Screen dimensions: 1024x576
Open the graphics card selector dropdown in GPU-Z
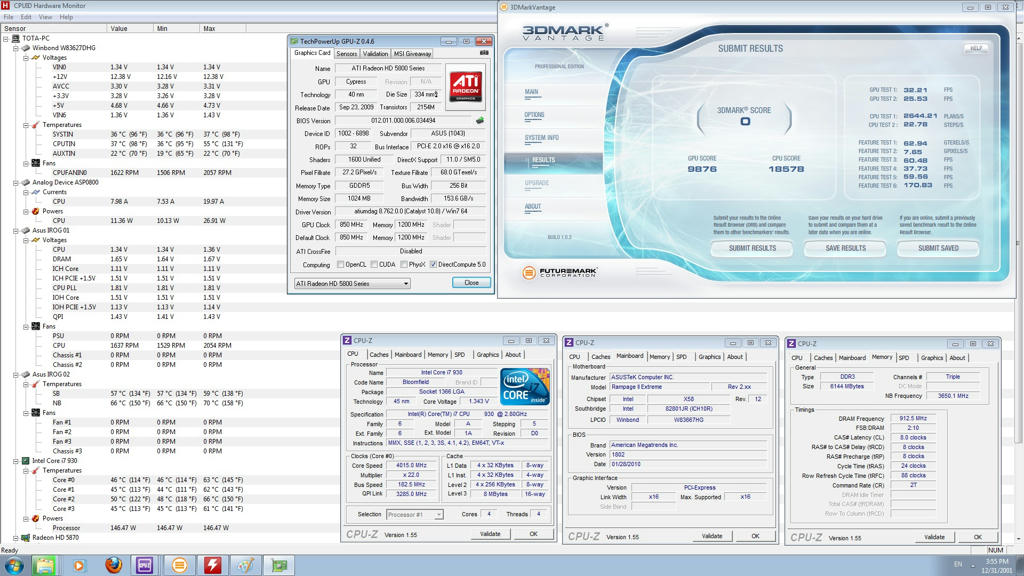(352, 283)
